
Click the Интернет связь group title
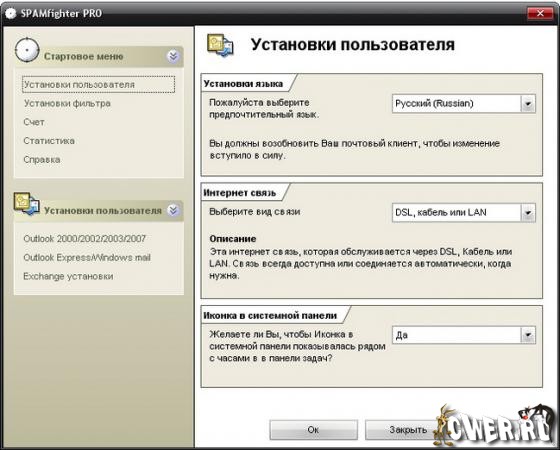(240, 193)
